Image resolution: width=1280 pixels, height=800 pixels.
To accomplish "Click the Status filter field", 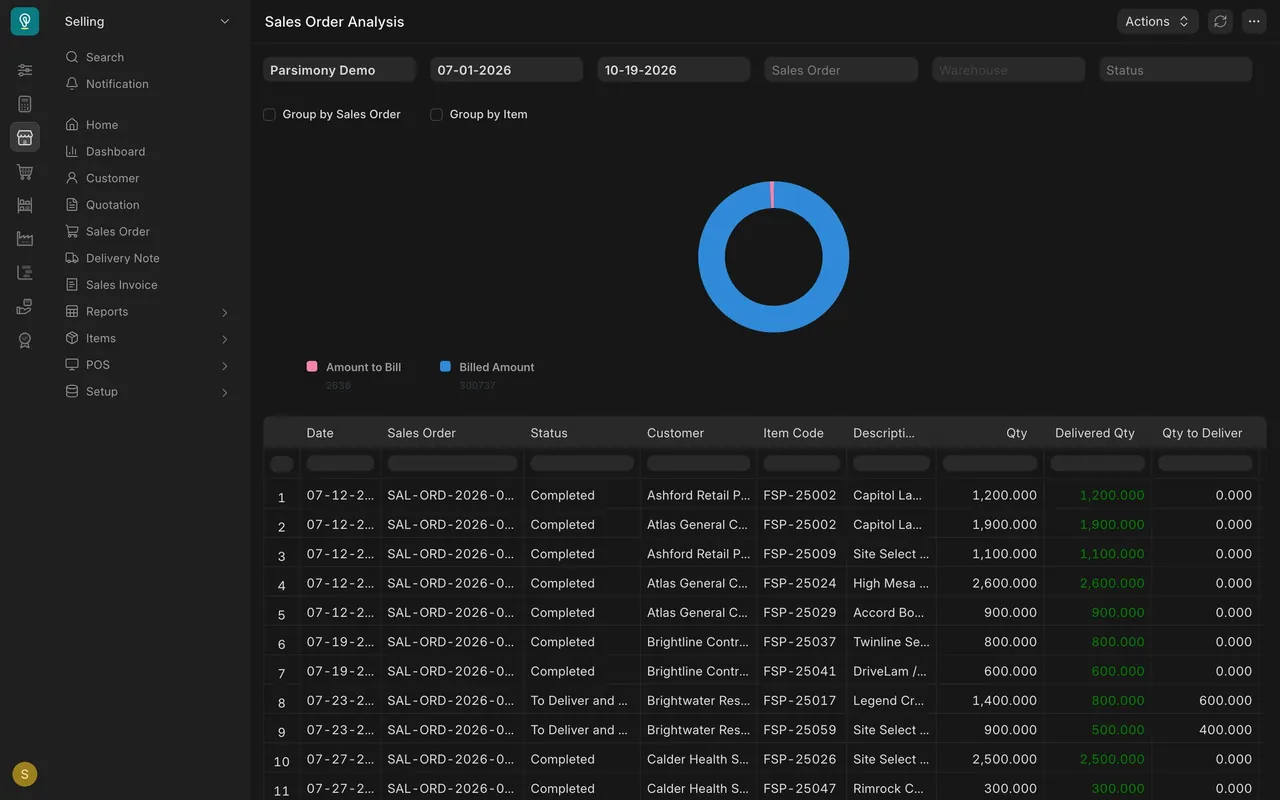I will click(x=1176, y=70).
